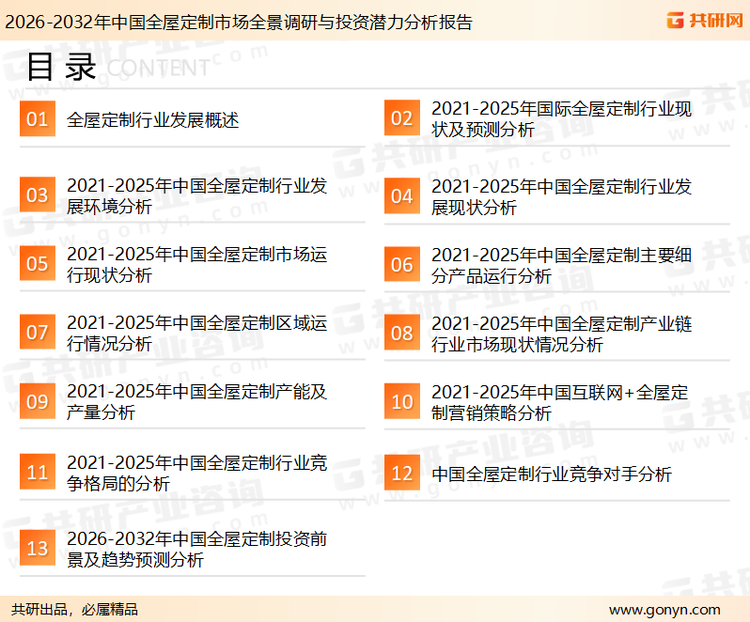The height and width of the screenshot is (622, 750).
Task: Click the 共研出品，必属精品 footer slogan
Action: pos(75,610)
